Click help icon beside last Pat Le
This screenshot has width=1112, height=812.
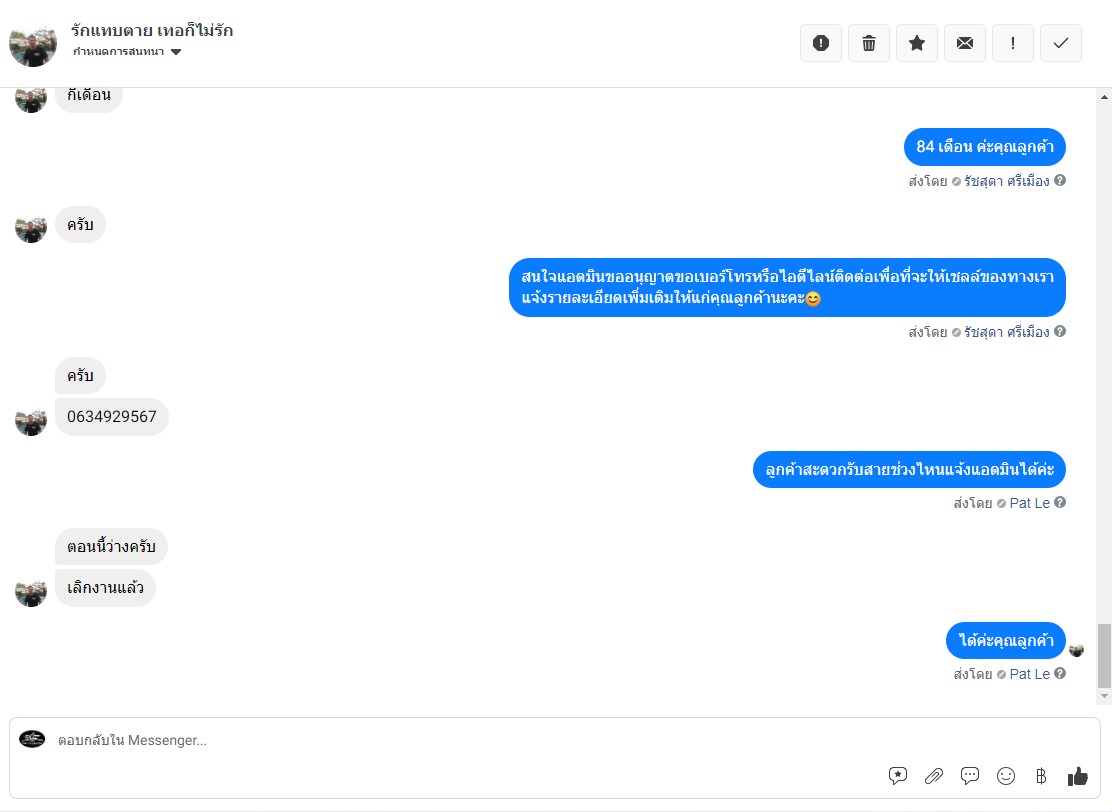(x=1060, y=674)
